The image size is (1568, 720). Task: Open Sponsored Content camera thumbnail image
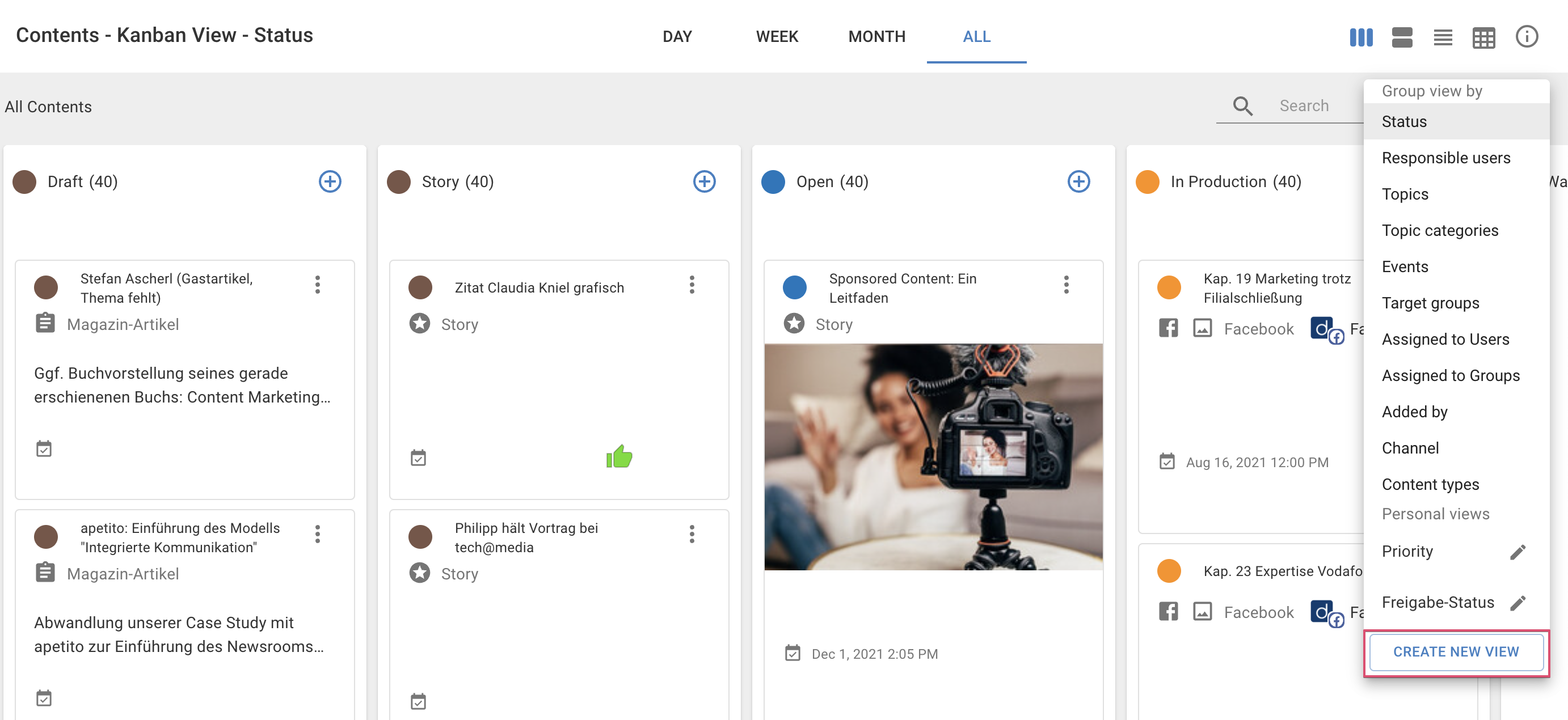pyautogui.click(x=933, y=457)
